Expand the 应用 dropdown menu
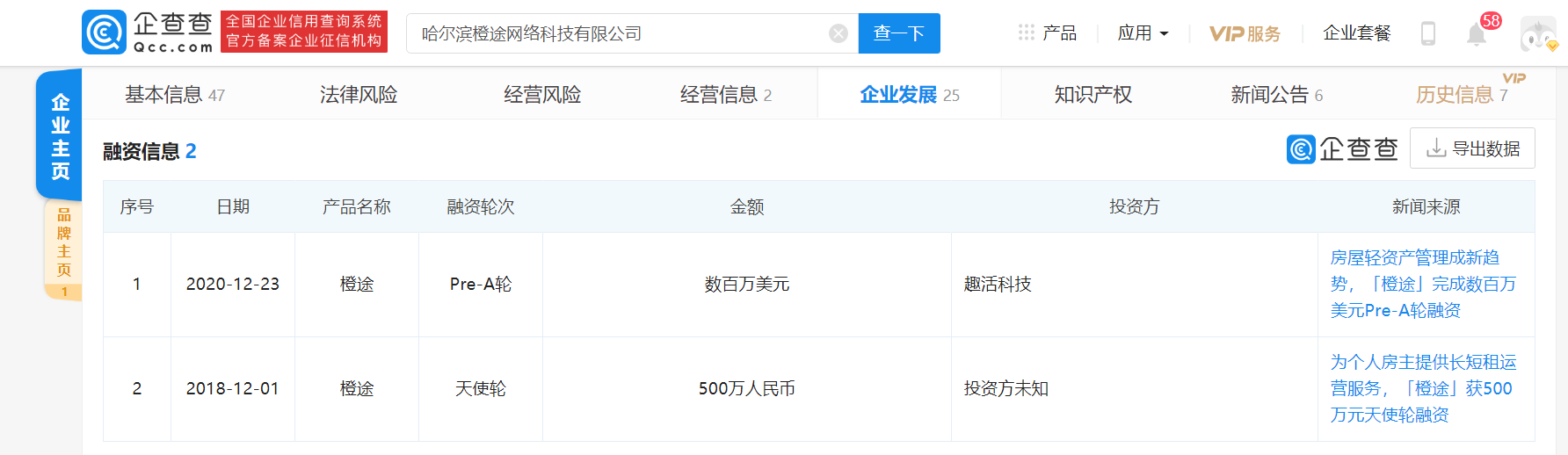Screen dimensions: 1568x455 click(1143, 33)
